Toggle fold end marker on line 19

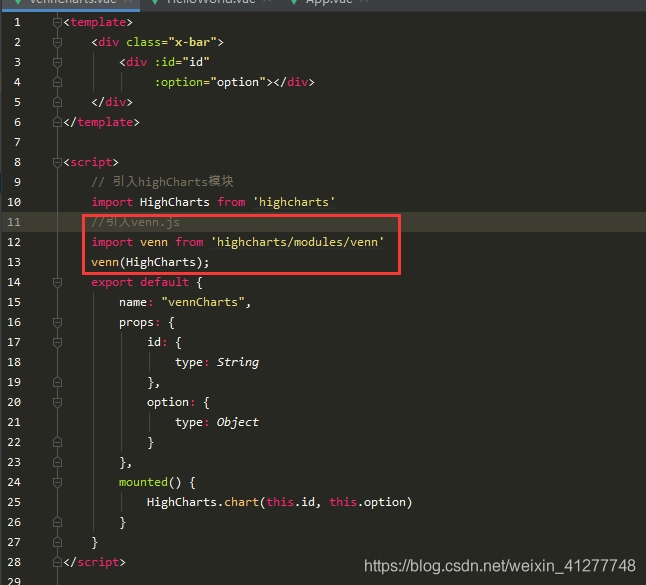58,382
